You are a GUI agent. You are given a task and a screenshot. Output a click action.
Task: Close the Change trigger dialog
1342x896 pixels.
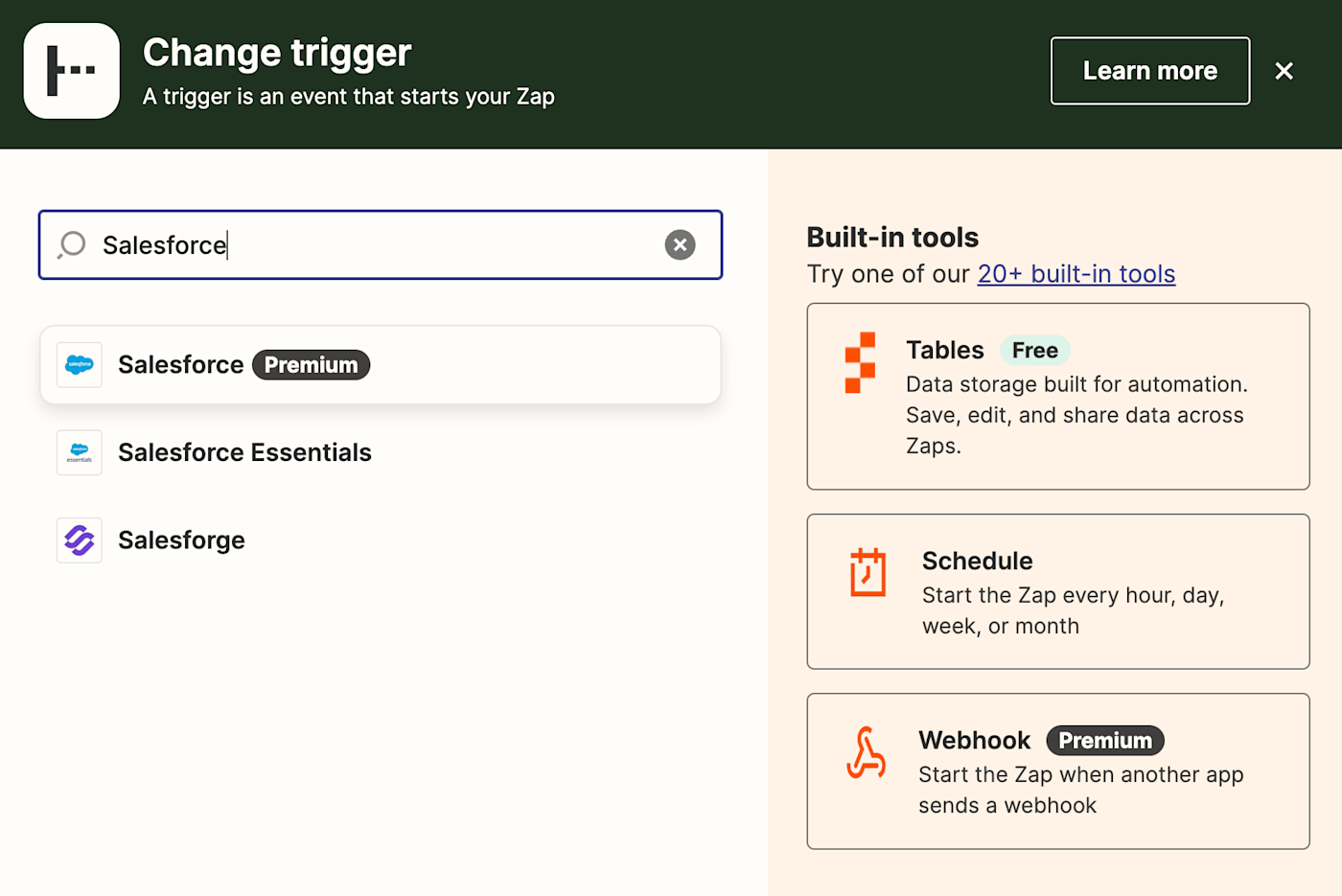pyautogui.click(x=1284, y=71)
